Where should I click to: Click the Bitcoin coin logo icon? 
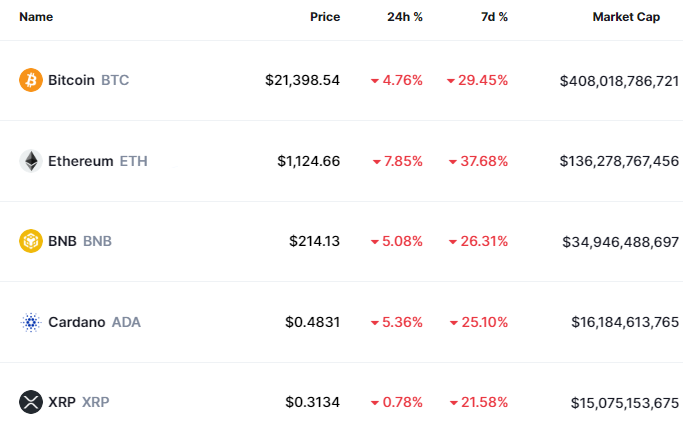[31, 80]
